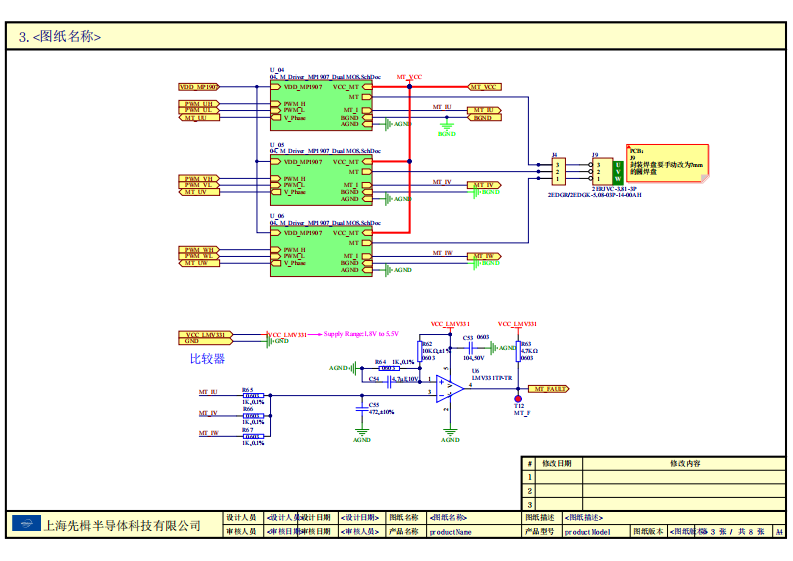Click the '<设计日期>' cell
793x561 pixels.
tap(360, 517)
